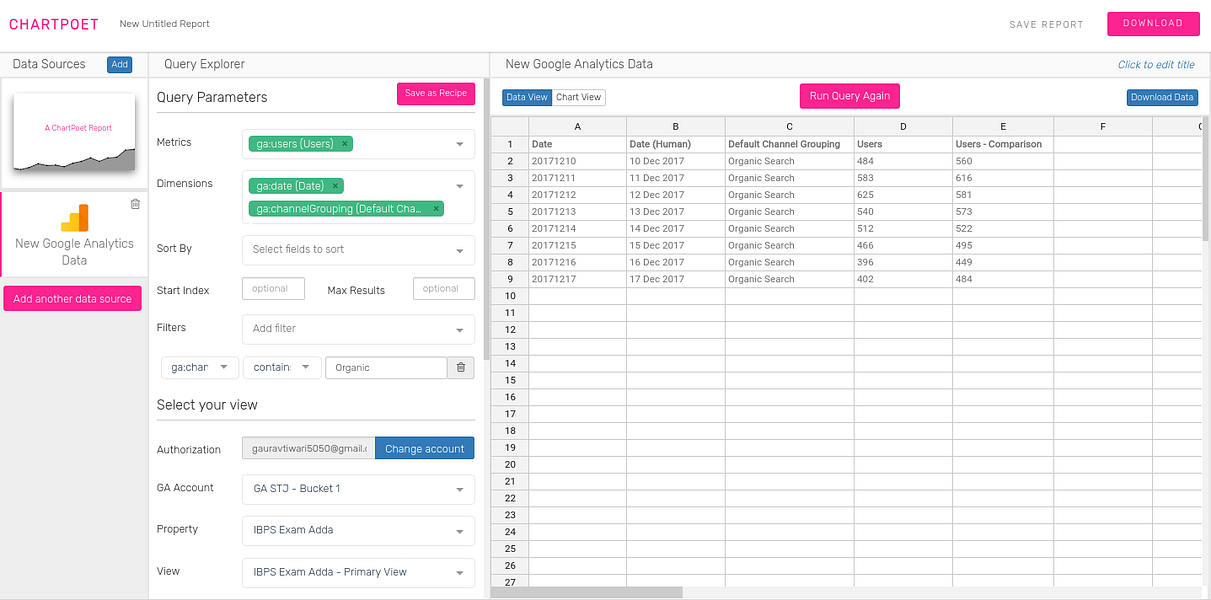Select column B header
Screen dimensions: 1211x600
point(676,127)
